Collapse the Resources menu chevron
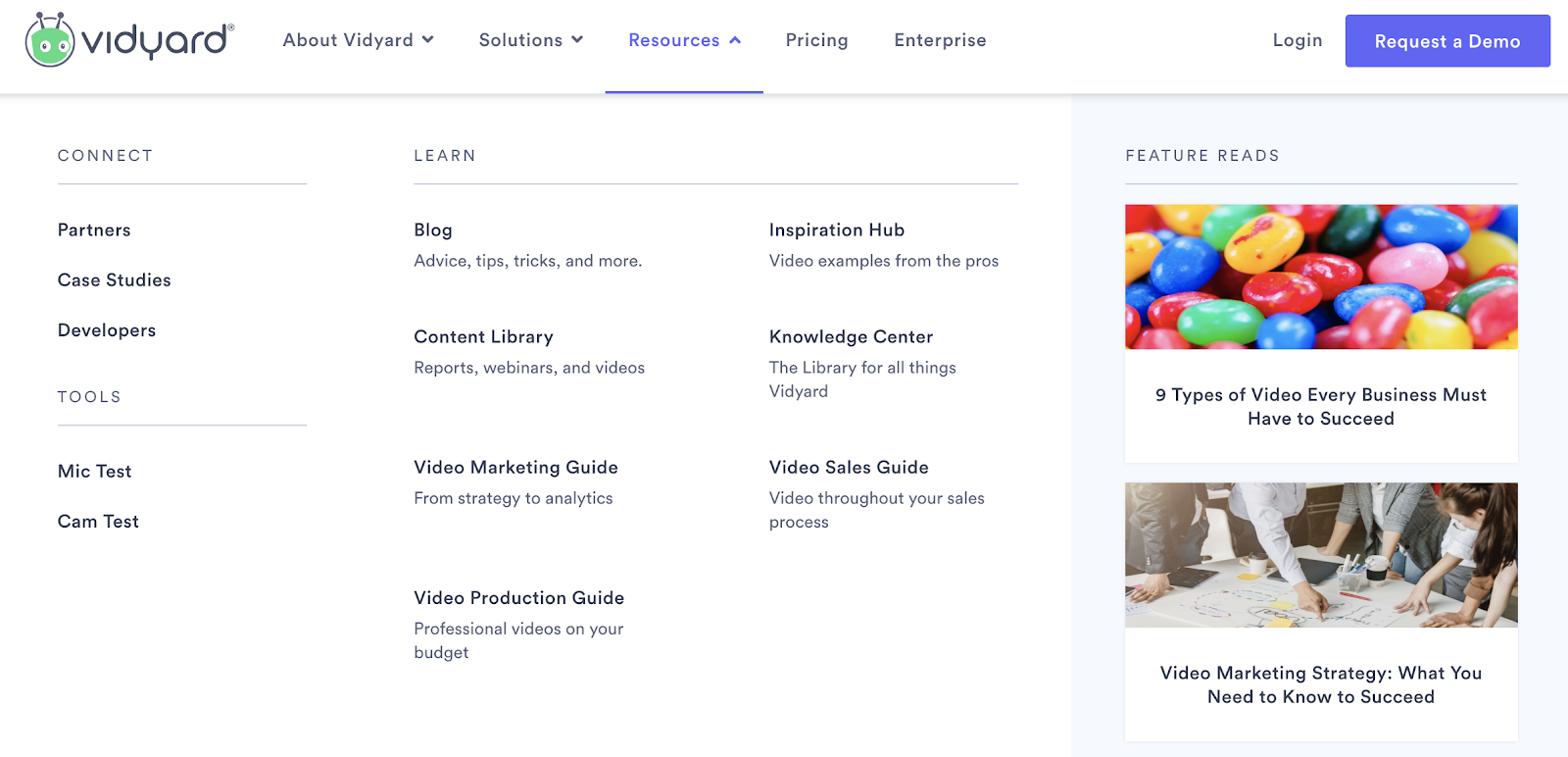1568x757 pixels. tap(735, 40)
